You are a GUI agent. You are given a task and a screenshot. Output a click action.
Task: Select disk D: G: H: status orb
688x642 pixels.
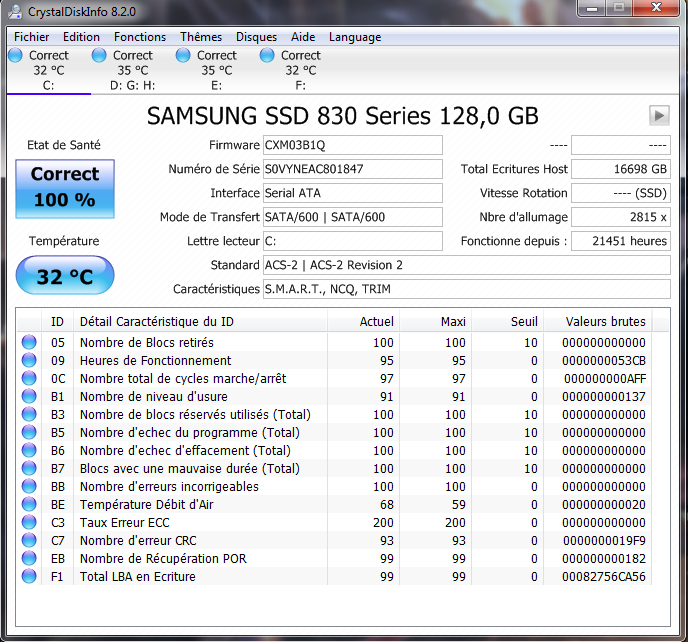pos(99,55)
